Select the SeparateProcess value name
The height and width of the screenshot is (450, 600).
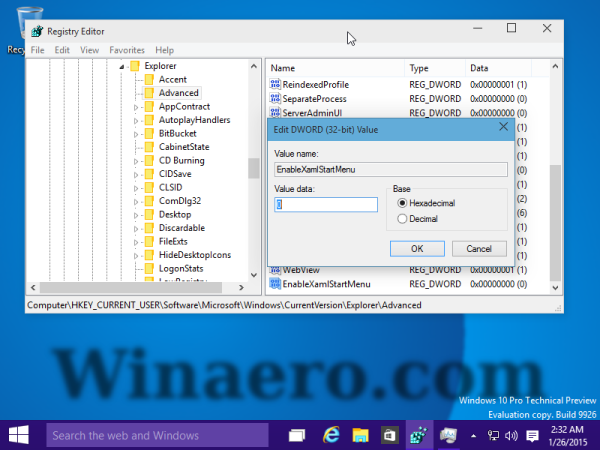[x=315, y=98]
